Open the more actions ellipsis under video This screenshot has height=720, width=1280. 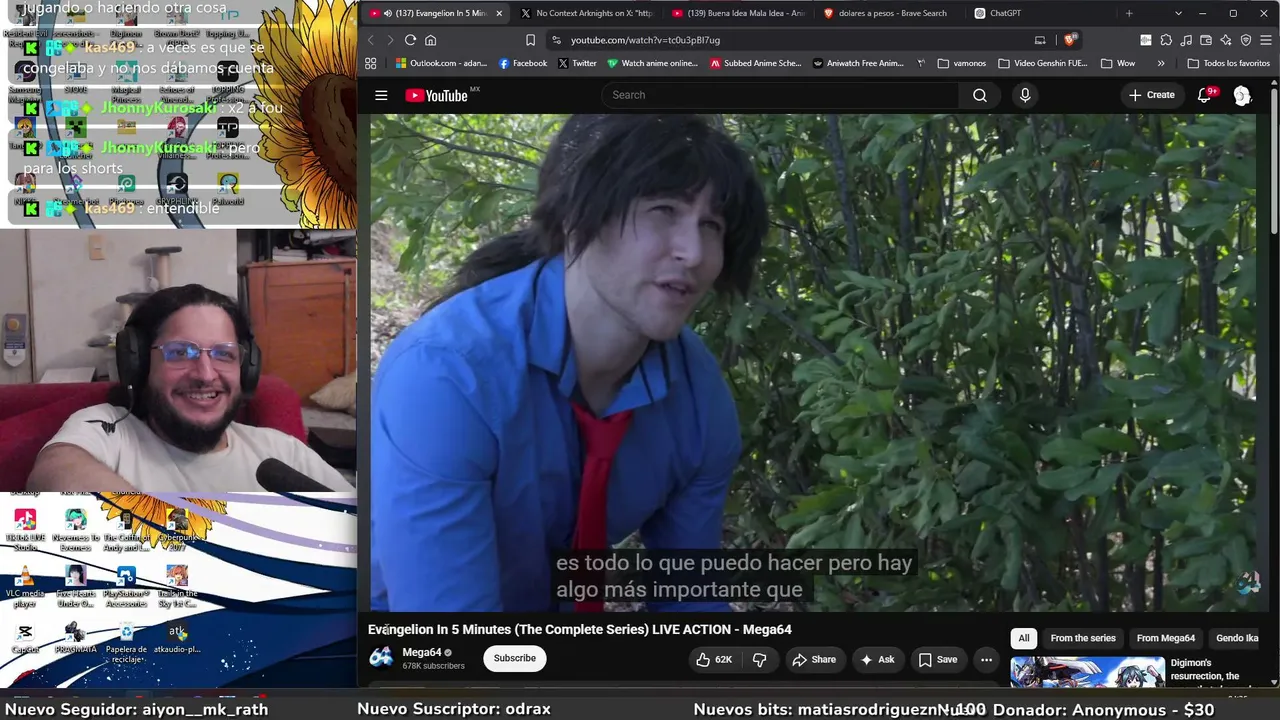coord(986,659)
